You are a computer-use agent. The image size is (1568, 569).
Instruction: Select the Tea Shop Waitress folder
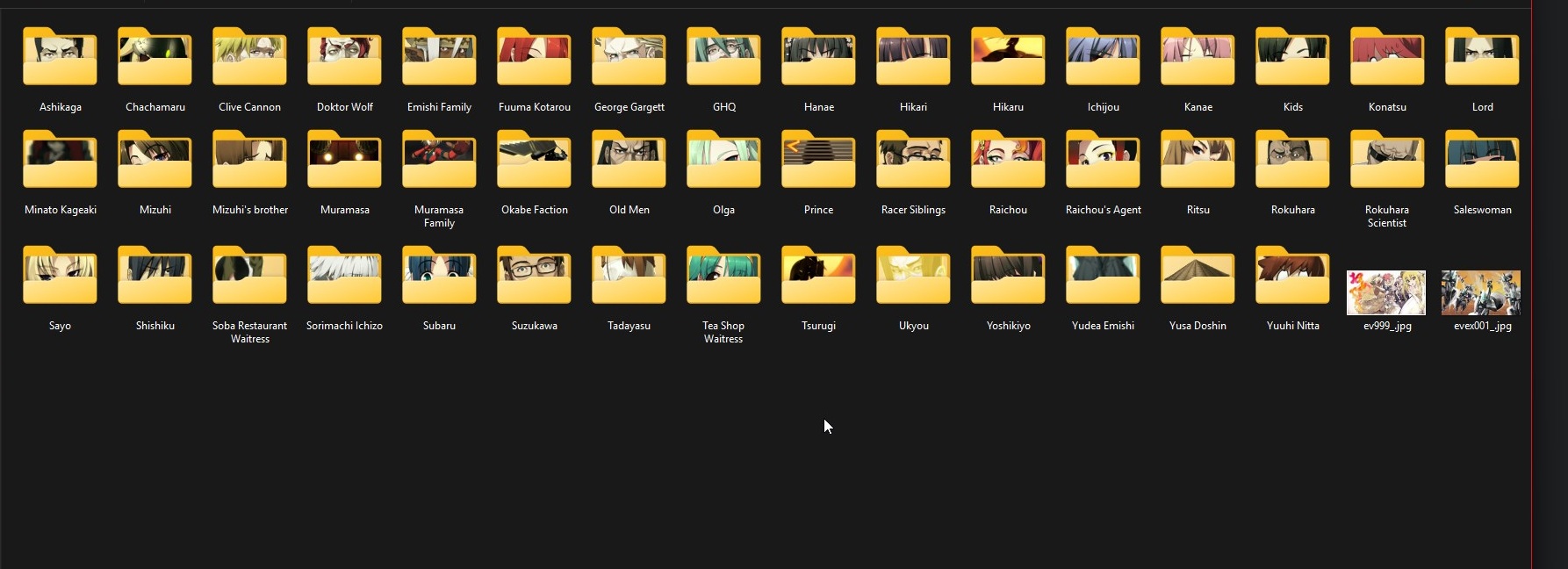pos(723,275)
